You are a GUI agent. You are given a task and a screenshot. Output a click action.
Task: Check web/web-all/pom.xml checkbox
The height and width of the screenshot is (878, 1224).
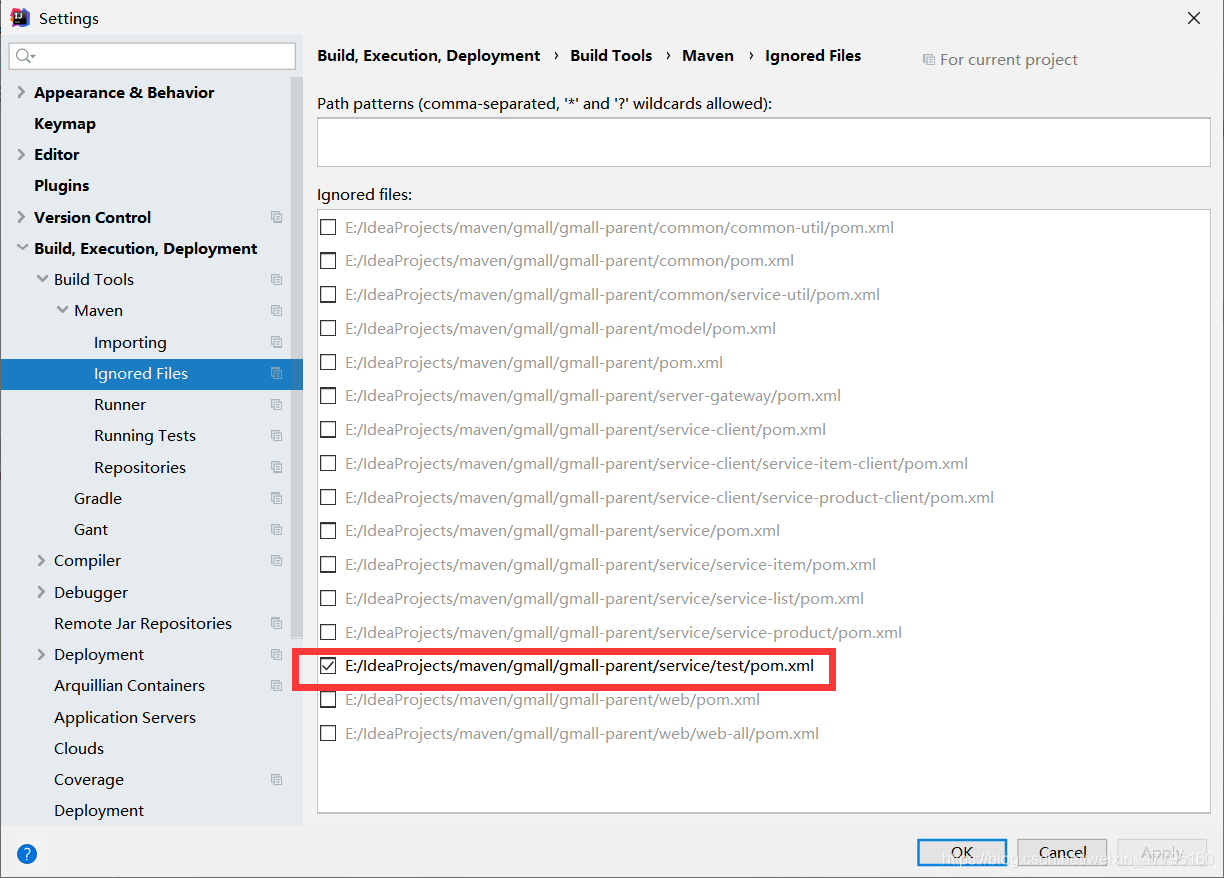(328, 733)
